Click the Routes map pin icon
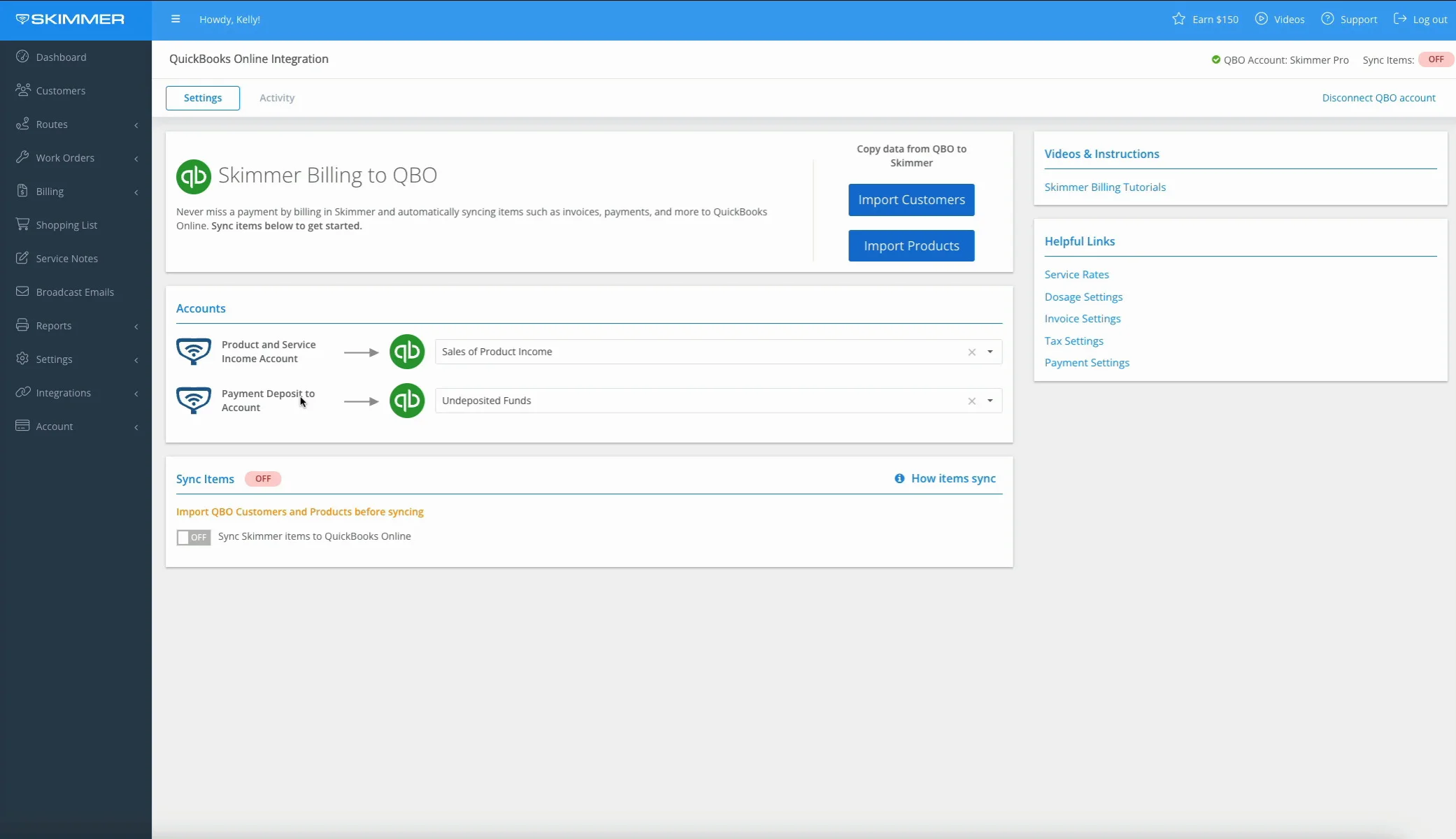Image resolution: width=1456 pixels, height=839 pixels. (x=22, y=124)
